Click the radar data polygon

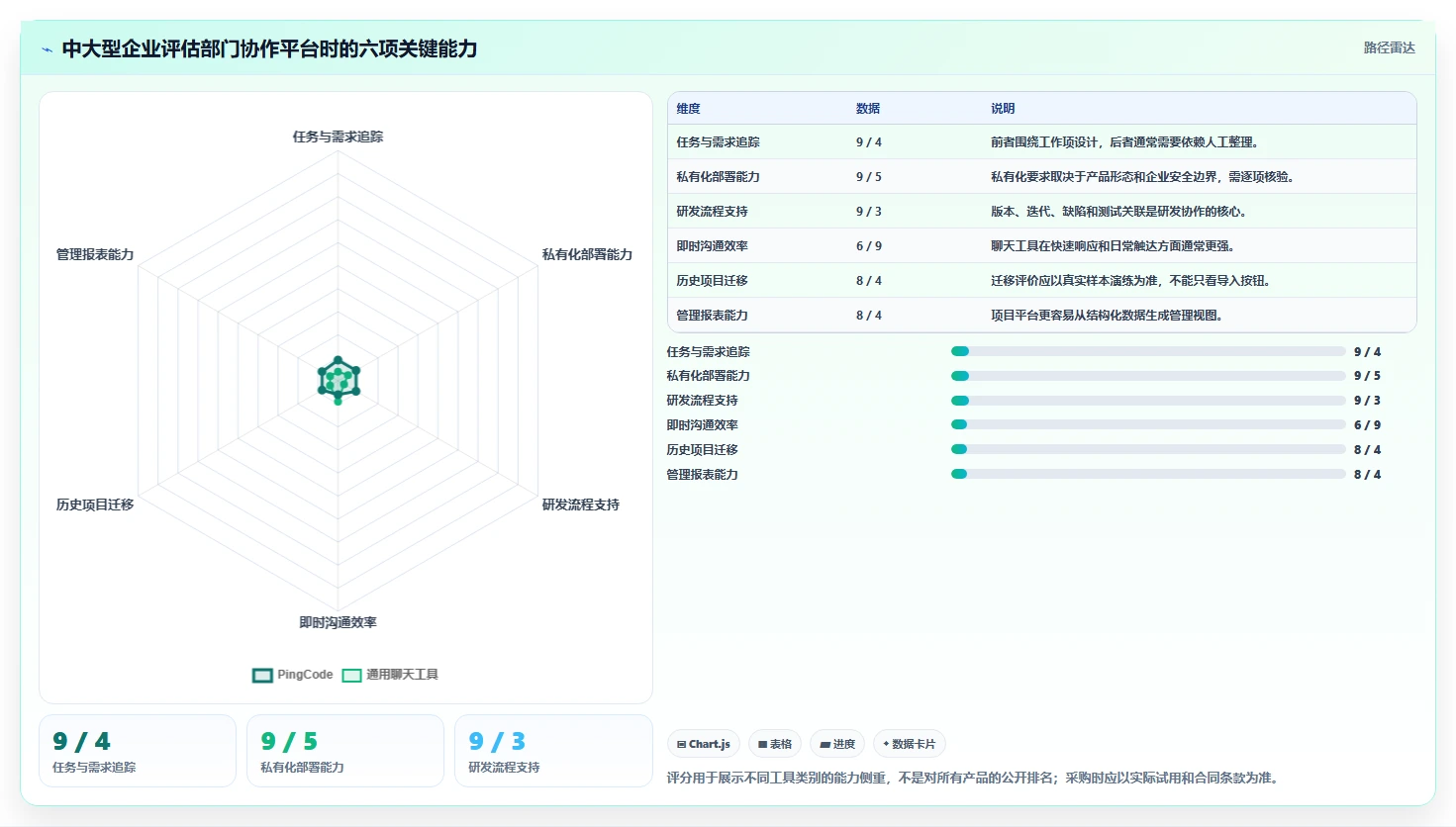(339, 380)
